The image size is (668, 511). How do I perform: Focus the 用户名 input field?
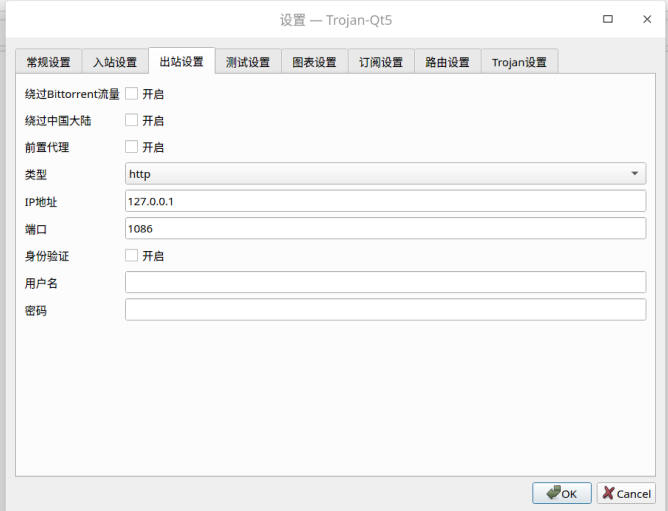click(385, 282)
